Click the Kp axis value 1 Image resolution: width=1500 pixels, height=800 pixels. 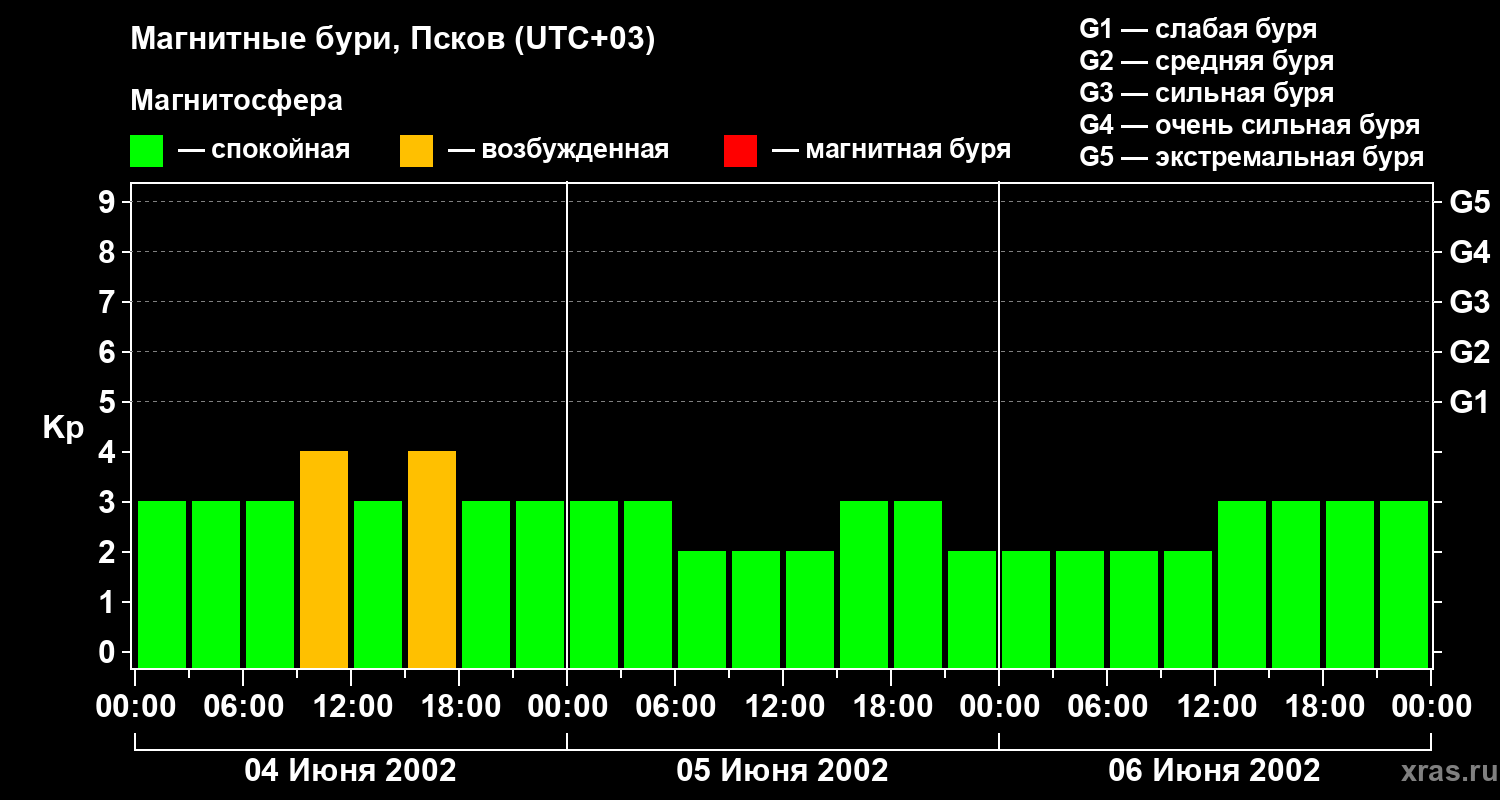click(x=109, y=603)
